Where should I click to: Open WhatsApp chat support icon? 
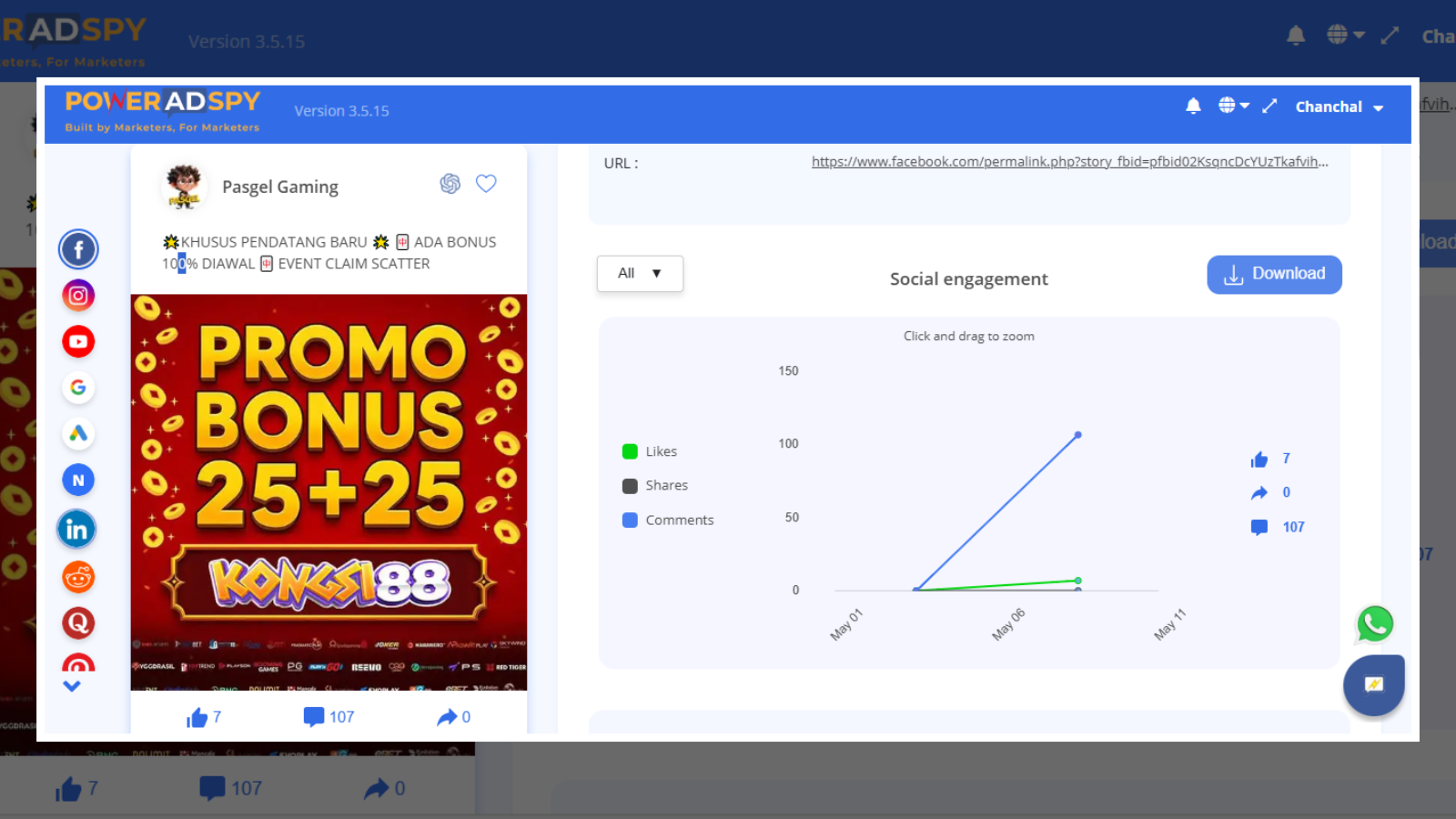click(x=1375, y=624)
